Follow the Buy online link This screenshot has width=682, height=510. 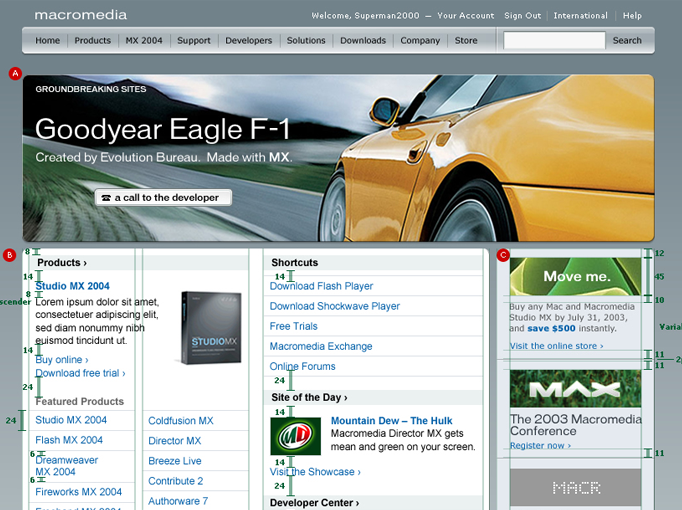(62, 360)
